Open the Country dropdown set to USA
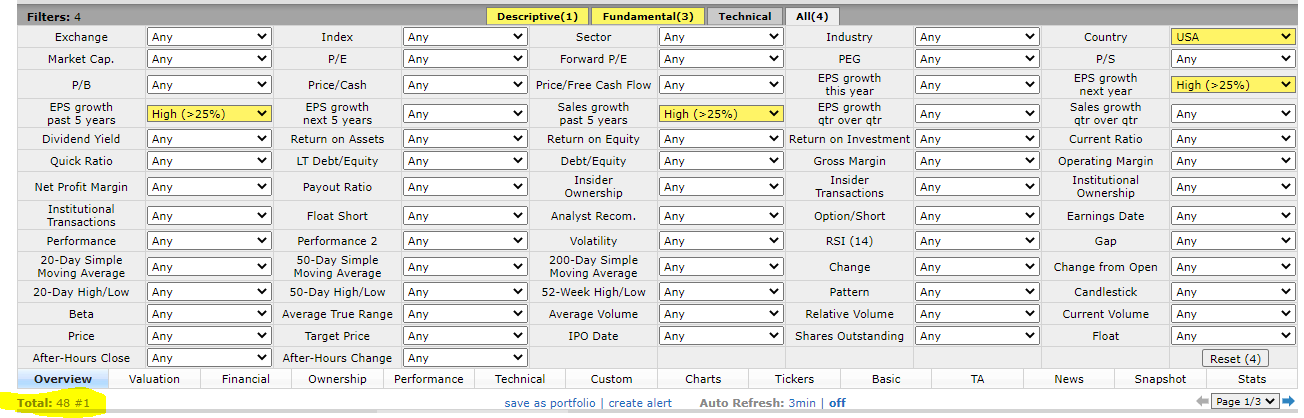Image resolution: width=1304 pixels, height=418 pixels. [1233, 37]
